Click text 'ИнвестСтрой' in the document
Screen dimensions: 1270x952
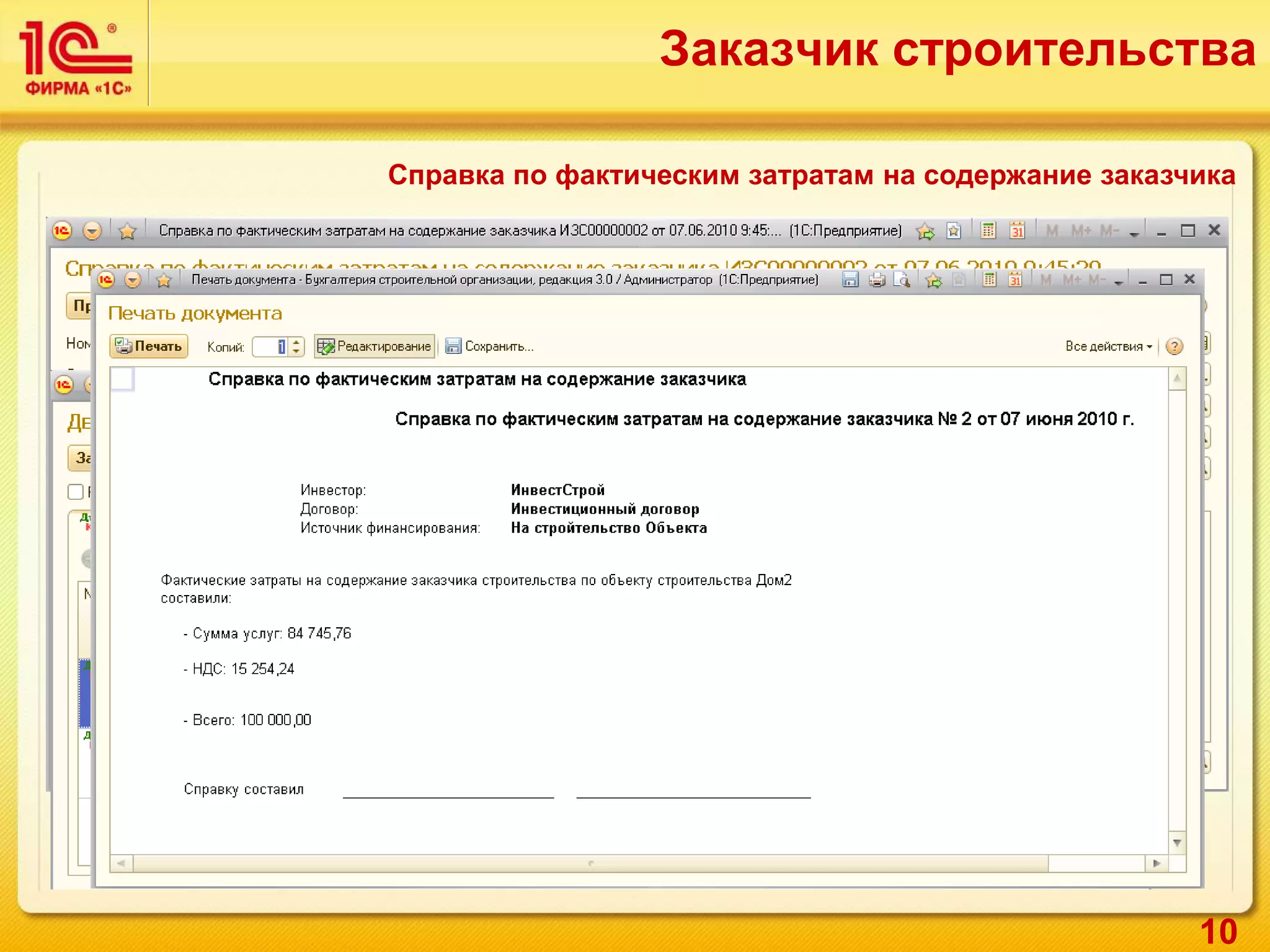coord(557,490)
